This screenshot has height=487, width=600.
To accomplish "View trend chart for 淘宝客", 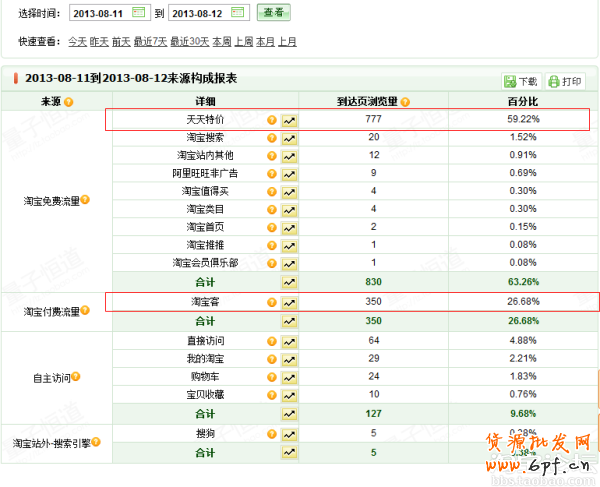I will point(289,303).
